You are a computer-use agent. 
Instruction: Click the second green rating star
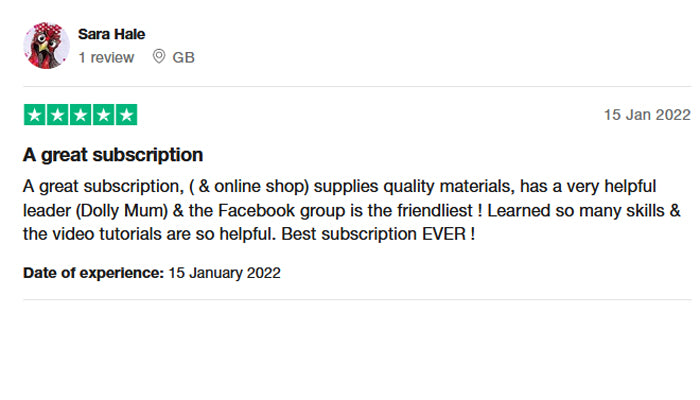click(57, 115)
